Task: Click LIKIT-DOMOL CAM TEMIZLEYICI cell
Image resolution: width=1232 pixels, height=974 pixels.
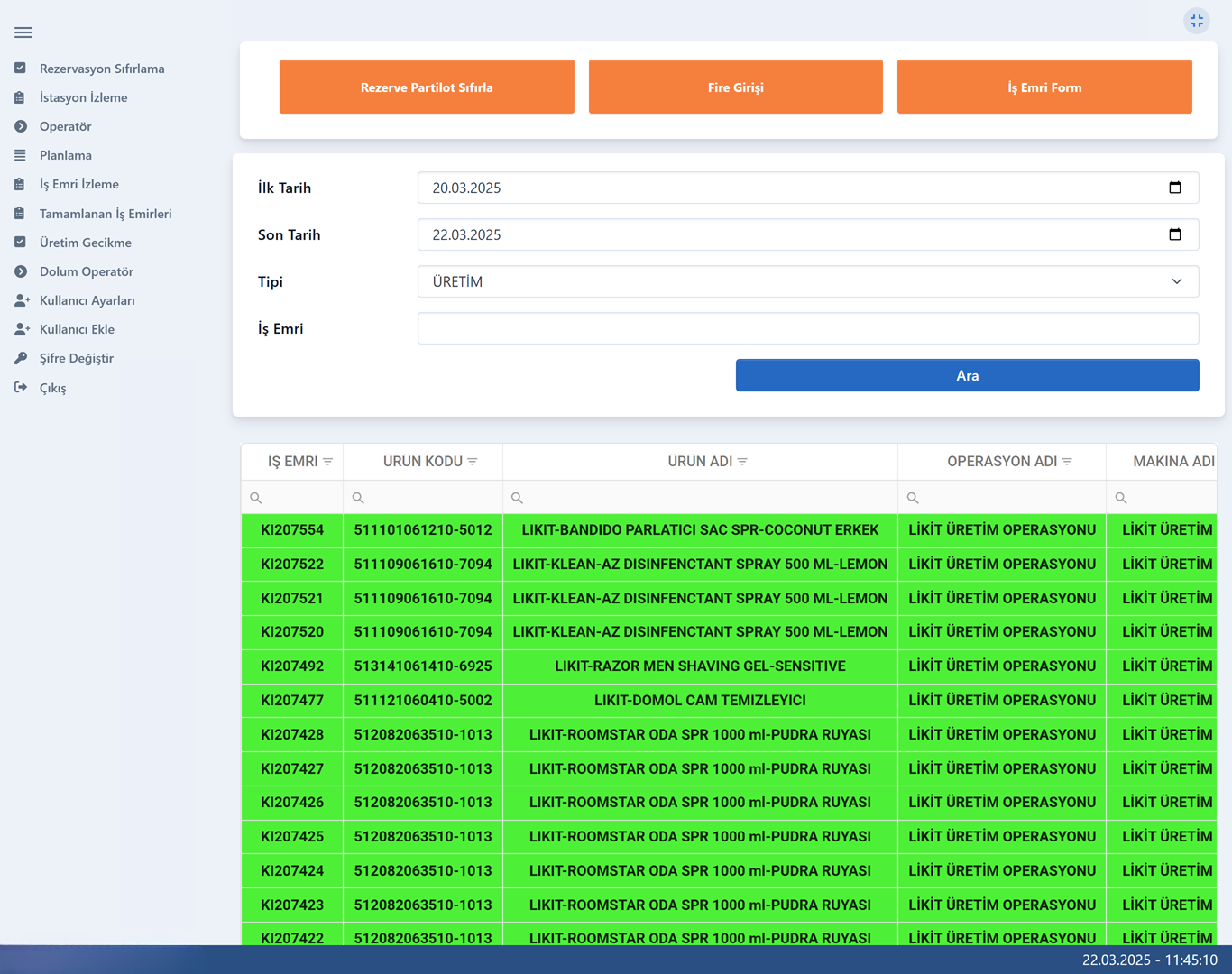Action: pyautogui.click(x=700, y=701)
